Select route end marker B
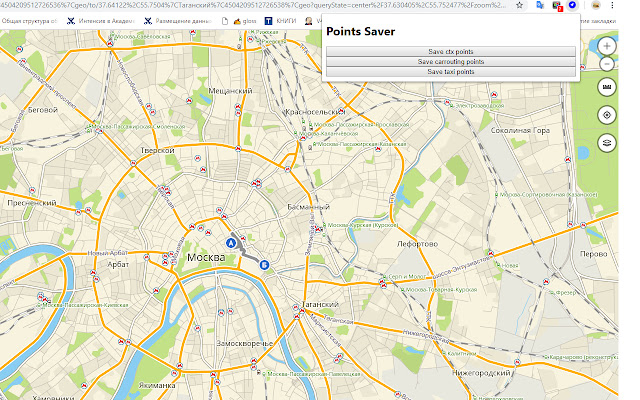 click(265, 264)
